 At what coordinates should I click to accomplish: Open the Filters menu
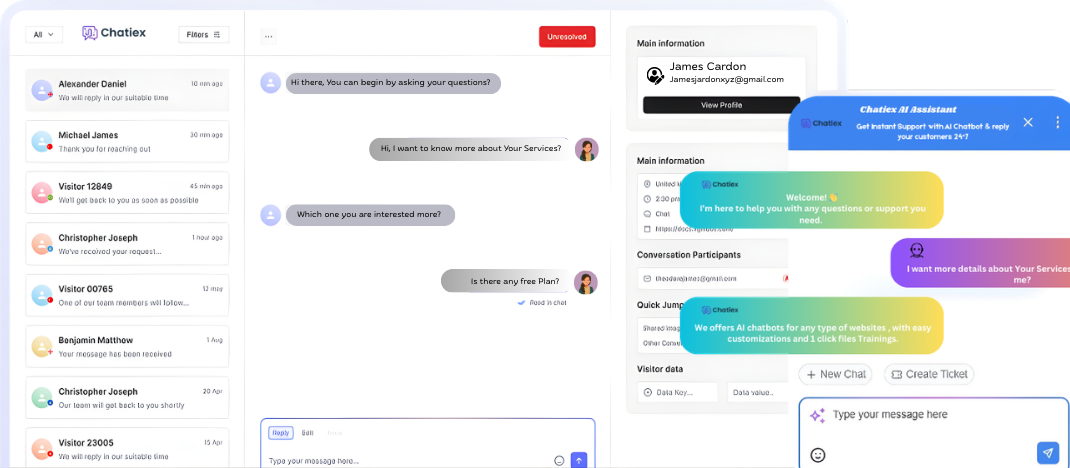click(x=203, y=34)
